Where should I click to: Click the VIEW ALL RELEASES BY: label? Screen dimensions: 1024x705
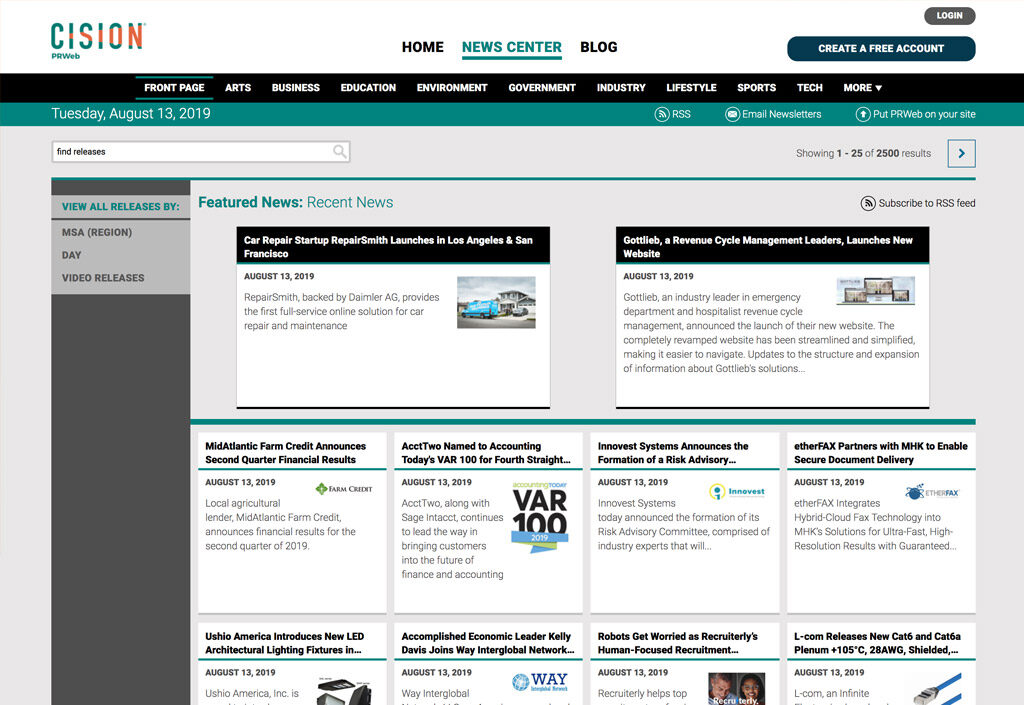tap(121, 207)
